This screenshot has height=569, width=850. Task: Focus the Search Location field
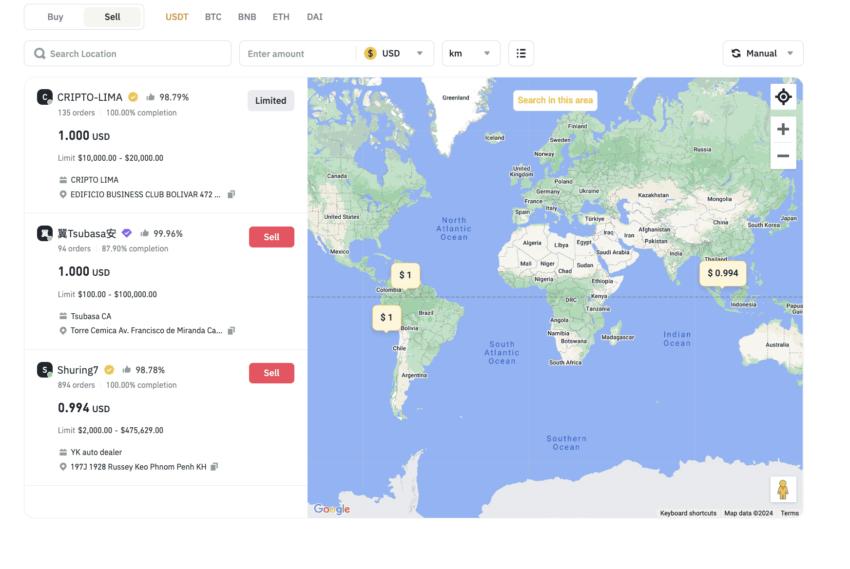click(x=128, y=53)
